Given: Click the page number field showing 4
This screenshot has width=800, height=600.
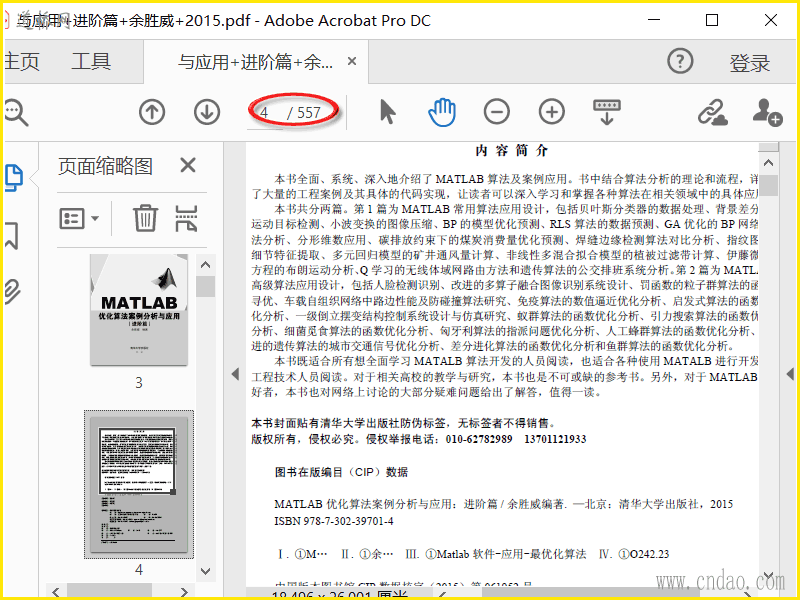Looking at the screenshot, I should pyautogui.click(x=265, y=112).
